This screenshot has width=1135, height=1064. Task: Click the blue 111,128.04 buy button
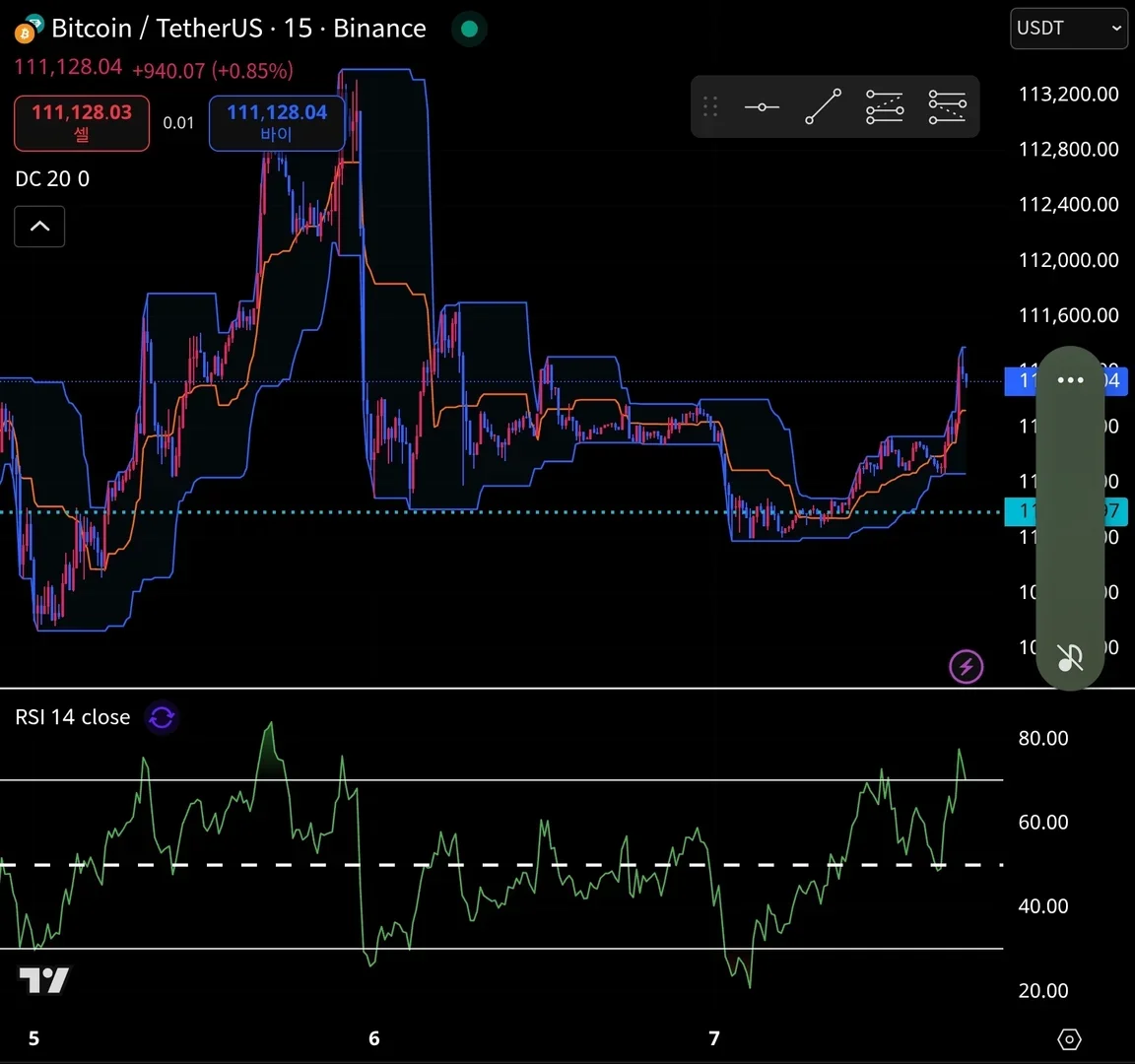(x=277, y=123)
